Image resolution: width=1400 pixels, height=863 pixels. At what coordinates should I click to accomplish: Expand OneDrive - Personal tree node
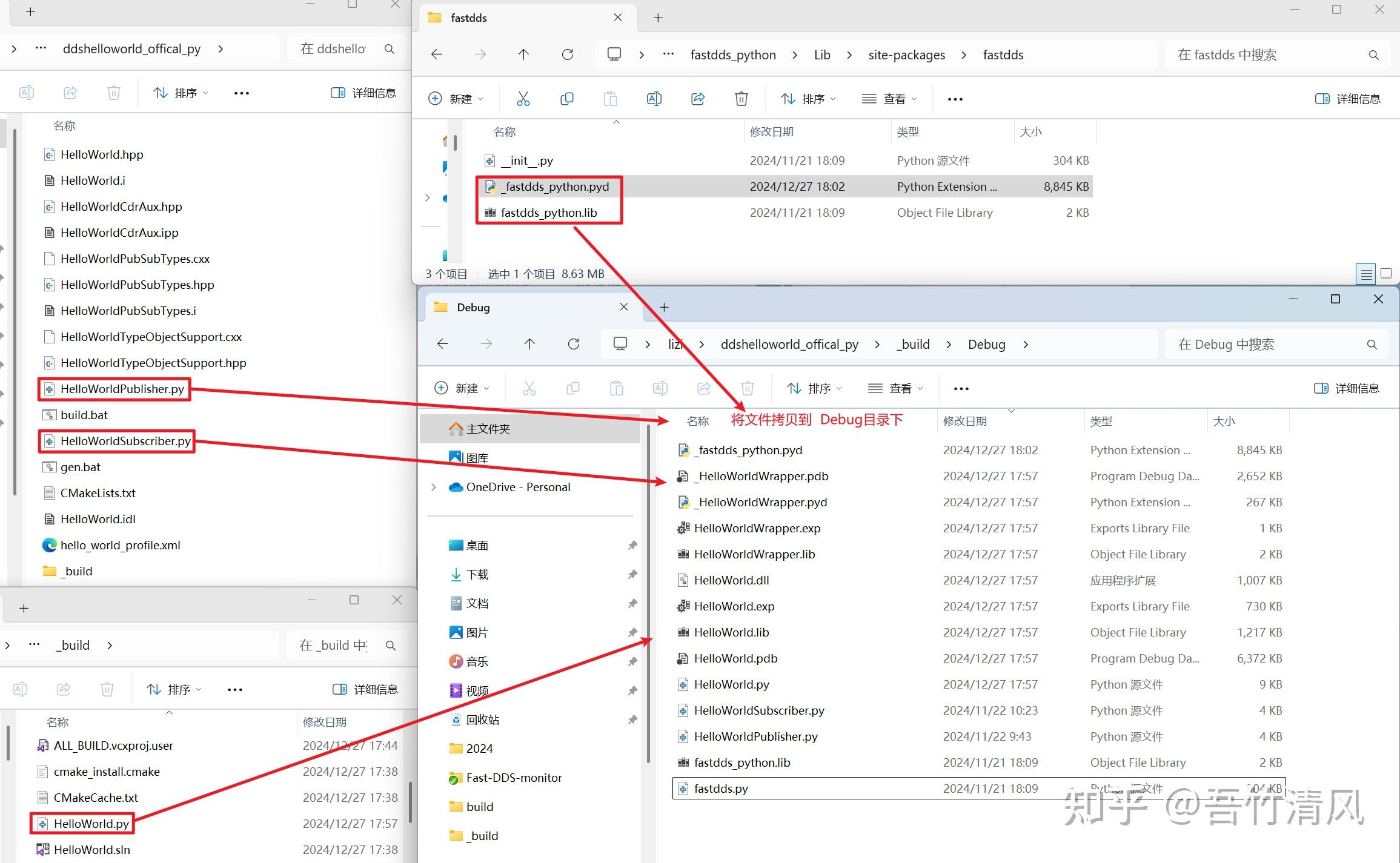click(x=433, y=487)
